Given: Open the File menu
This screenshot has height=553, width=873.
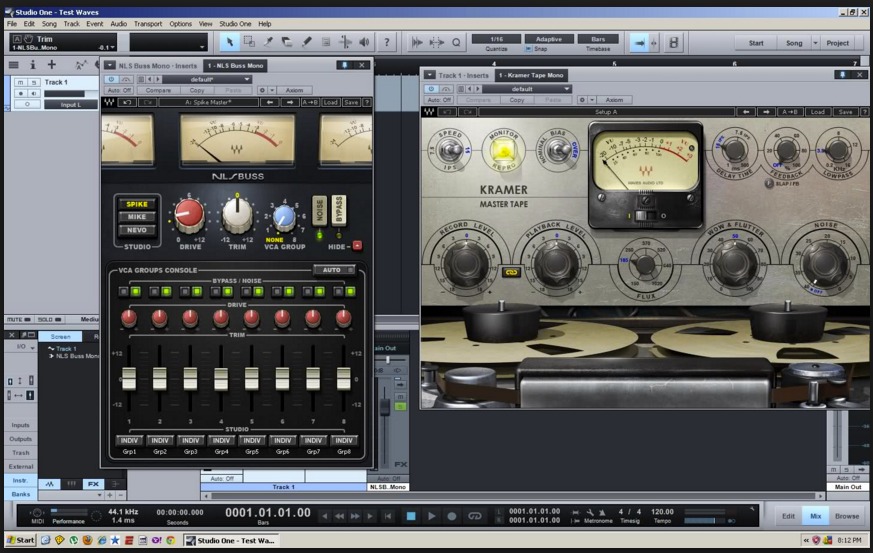Looking at the screenshot, I should coord(12,24).
